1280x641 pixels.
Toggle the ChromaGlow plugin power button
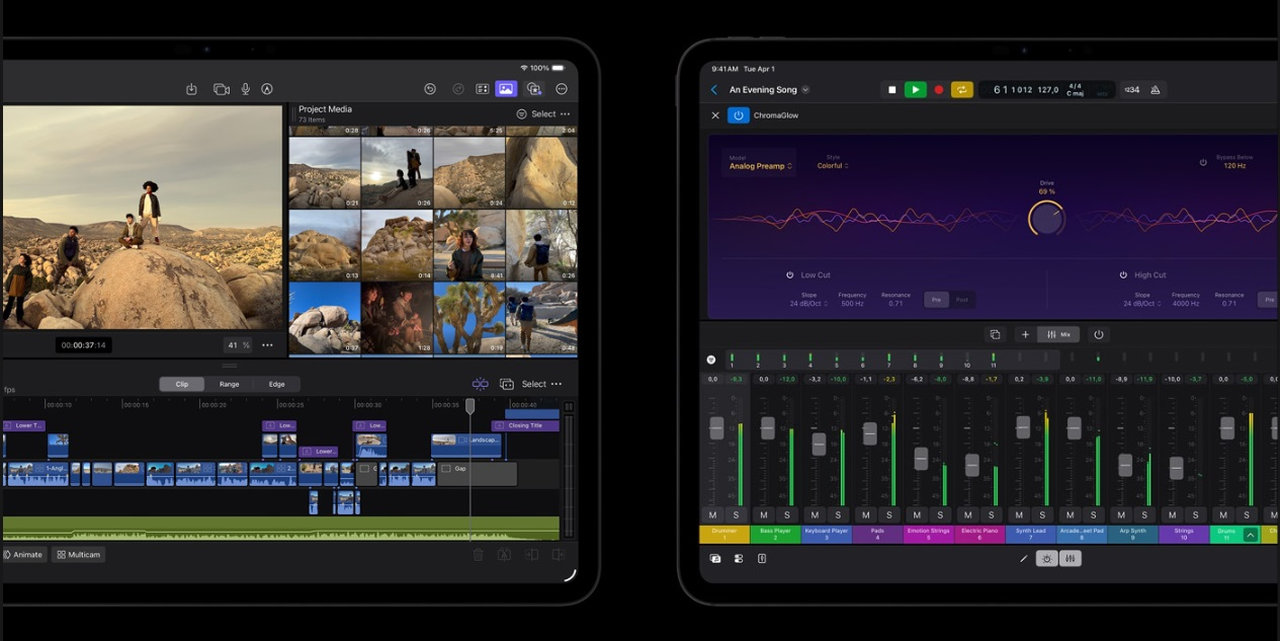(x=738, y=115)
